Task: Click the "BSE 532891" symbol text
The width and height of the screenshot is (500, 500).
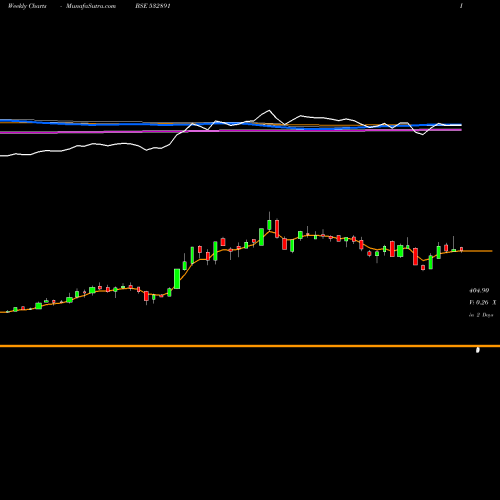Action: point(153,6)
